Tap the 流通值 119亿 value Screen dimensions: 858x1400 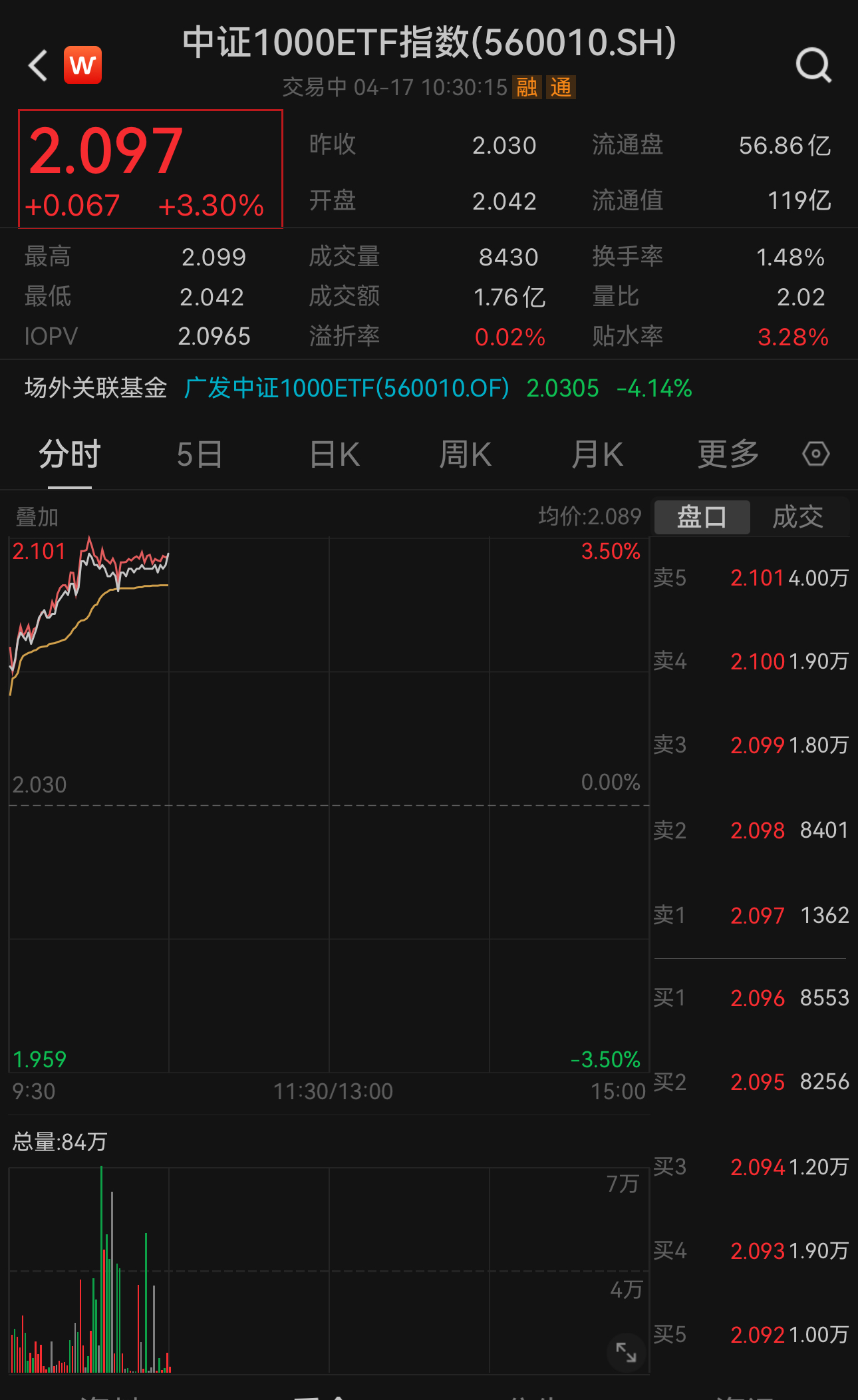point(799,200)
